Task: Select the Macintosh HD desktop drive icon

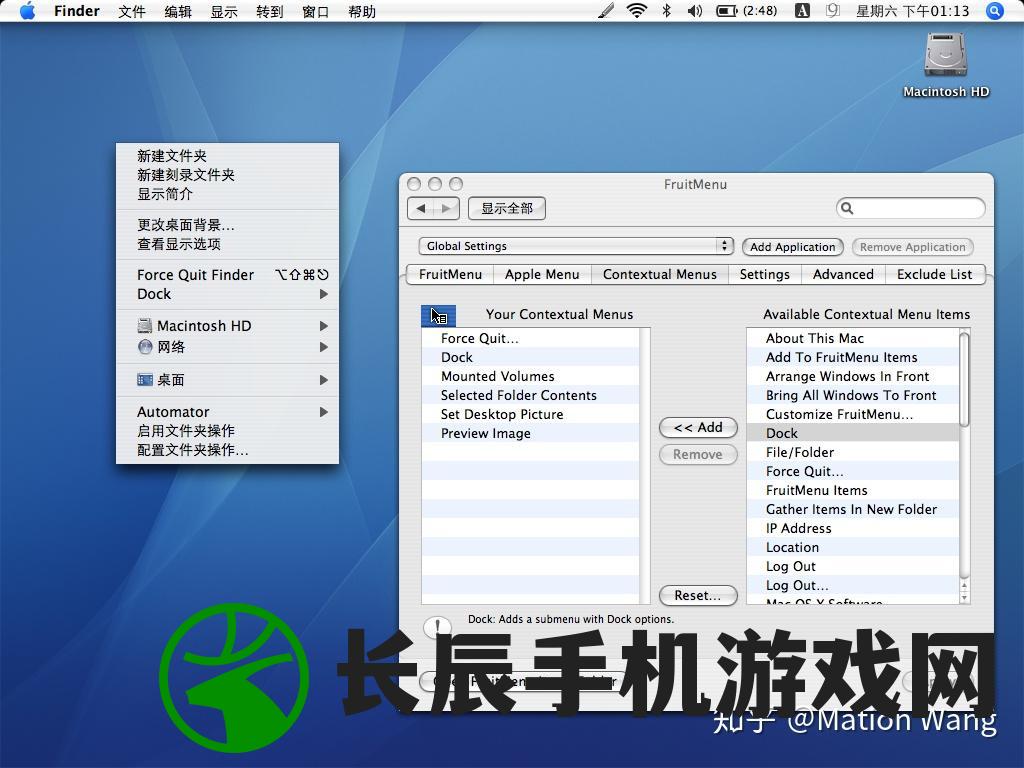Action: point(945,55)
